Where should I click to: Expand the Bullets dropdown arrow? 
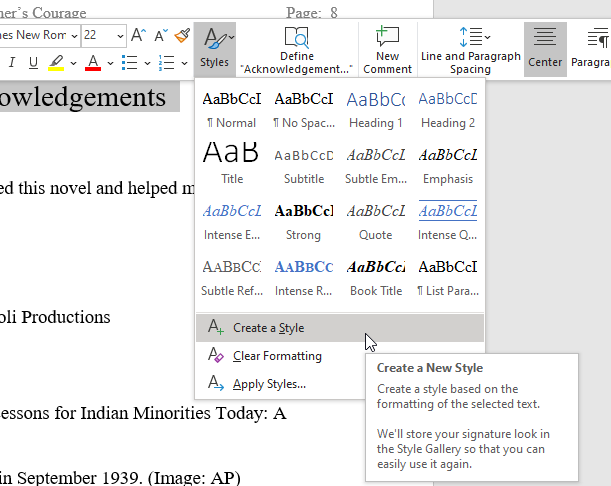point(147,63)
